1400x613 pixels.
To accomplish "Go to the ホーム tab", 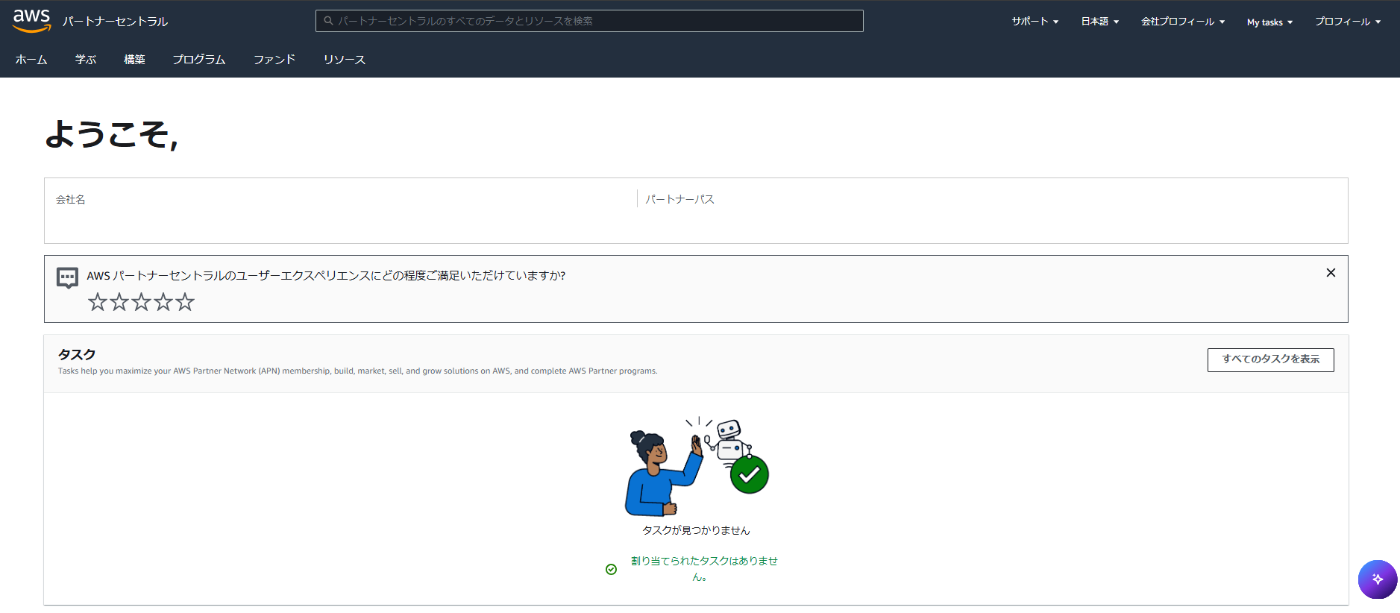I will [x=31, y=60].
